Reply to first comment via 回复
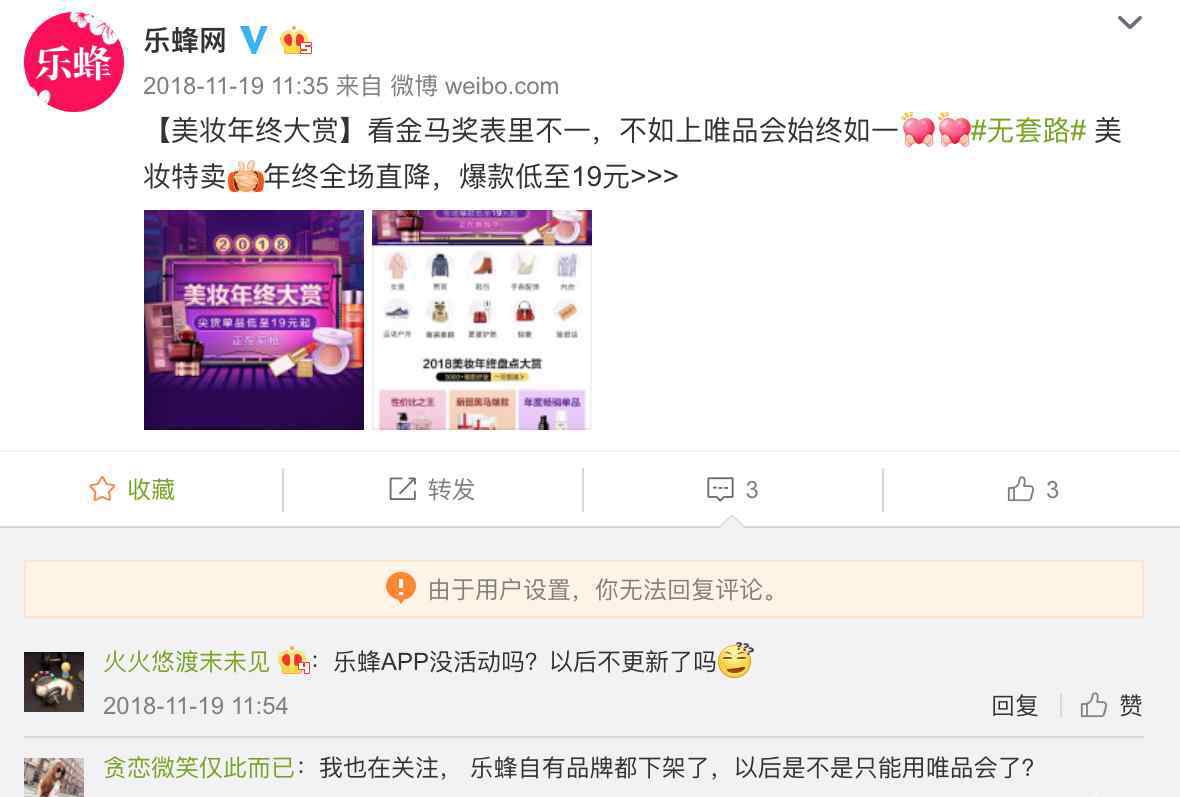The width and height of the screenshot is (1180, 797). point(1014,705)
